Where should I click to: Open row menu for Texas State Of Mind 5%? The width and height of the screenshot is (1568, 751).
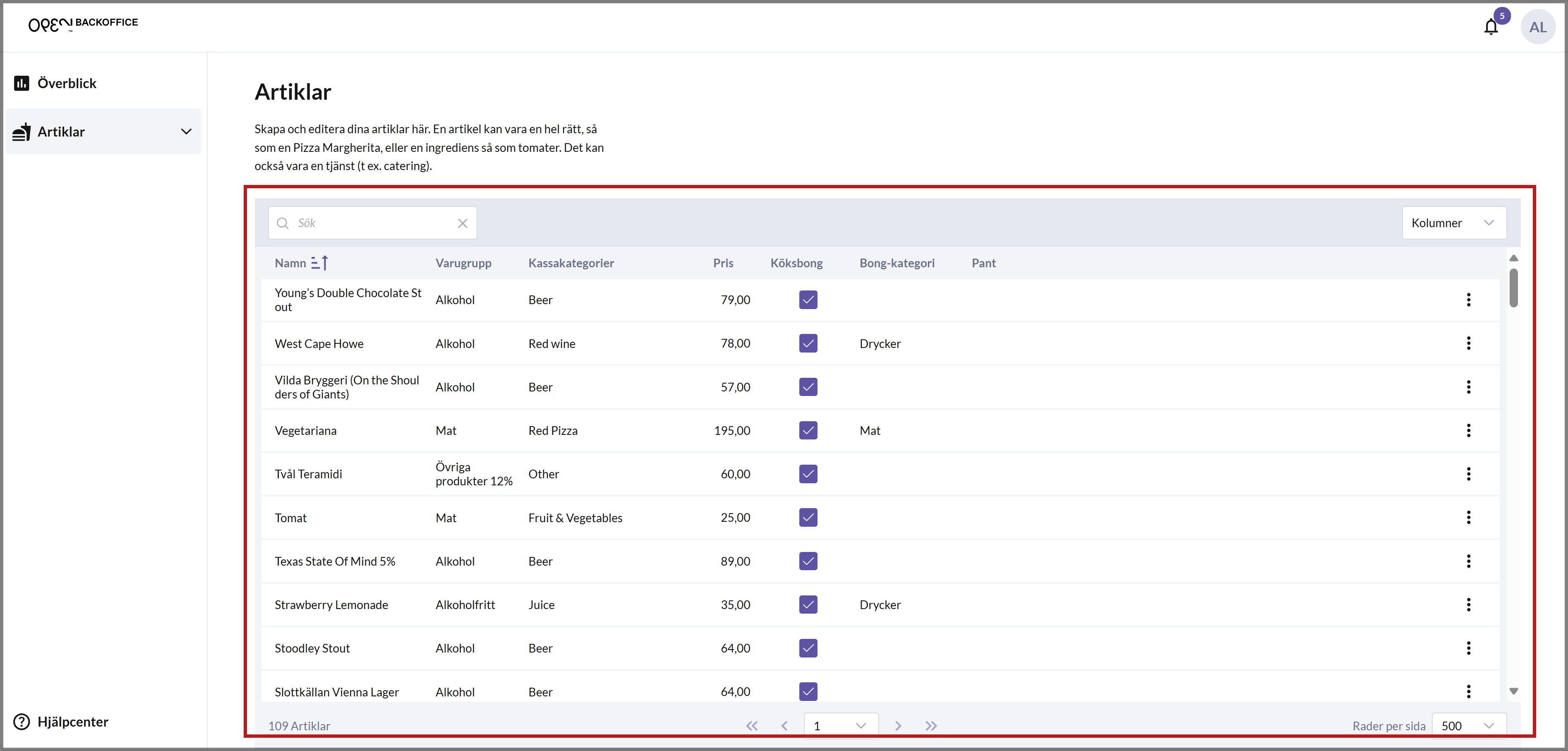1468,561
